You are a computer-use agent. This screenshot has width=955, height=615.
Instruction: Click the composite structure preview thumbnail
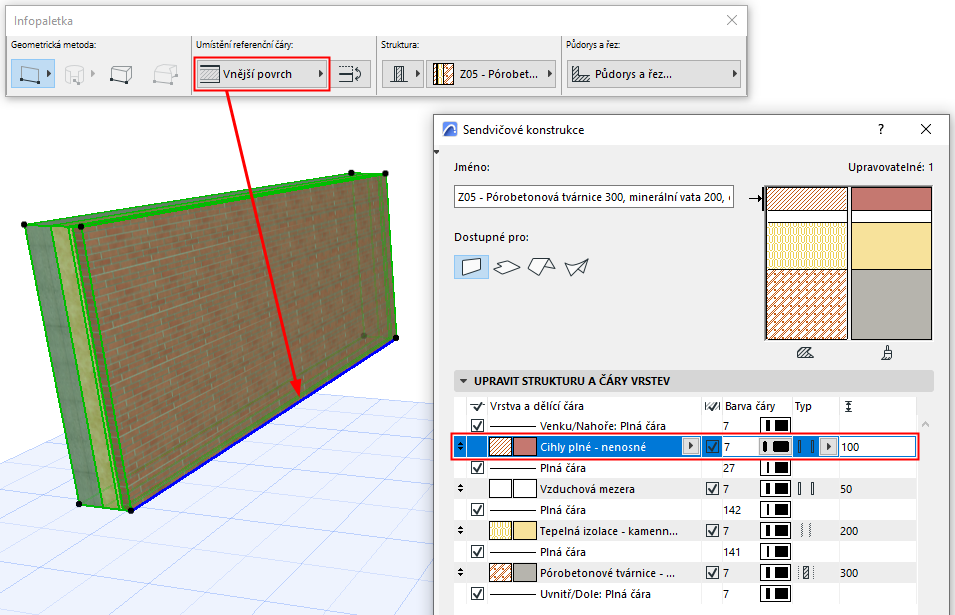pos(849,263)
